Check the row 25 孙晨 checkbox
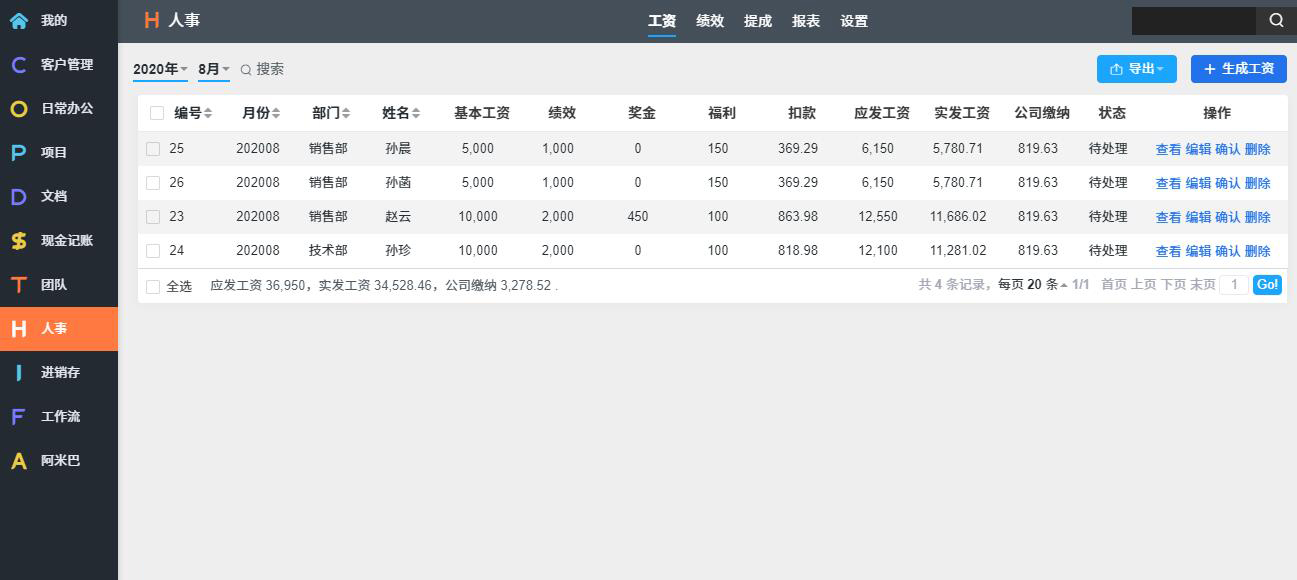 [153, 149]
